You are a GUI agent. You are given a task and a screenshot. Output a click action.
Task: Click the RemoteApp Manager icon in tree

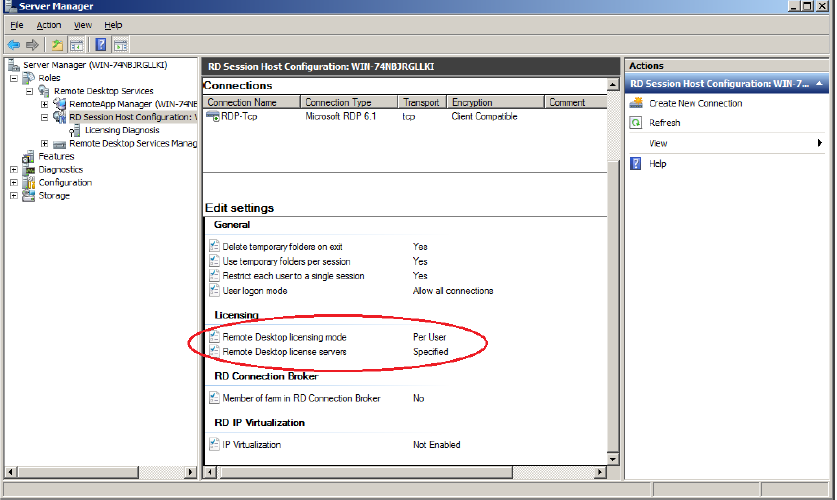pos(60,104)
